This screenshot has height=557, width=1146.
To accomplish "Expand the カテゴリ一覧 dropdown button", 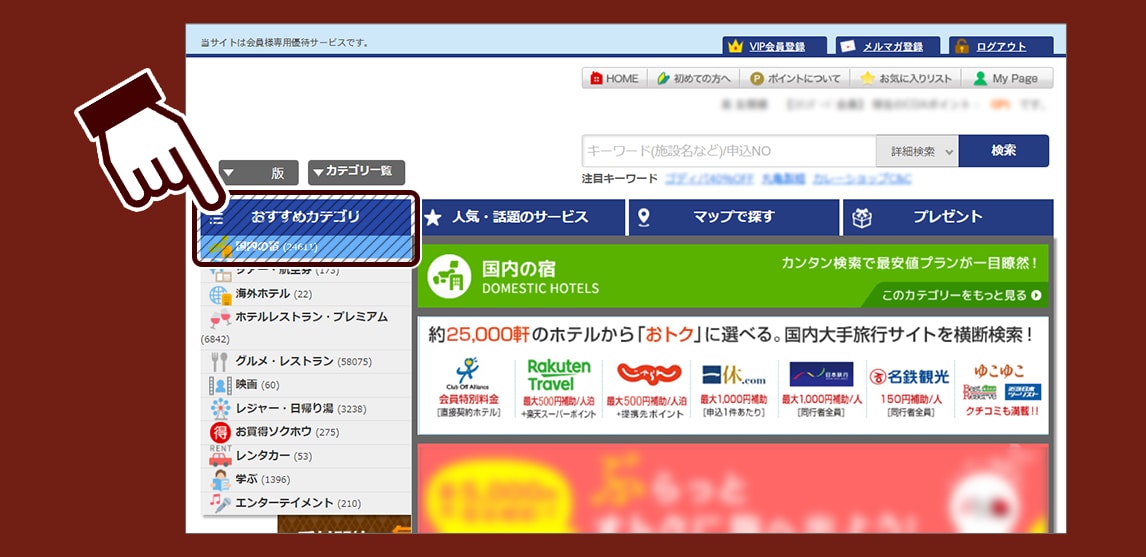I will click(x=356, y=172).
